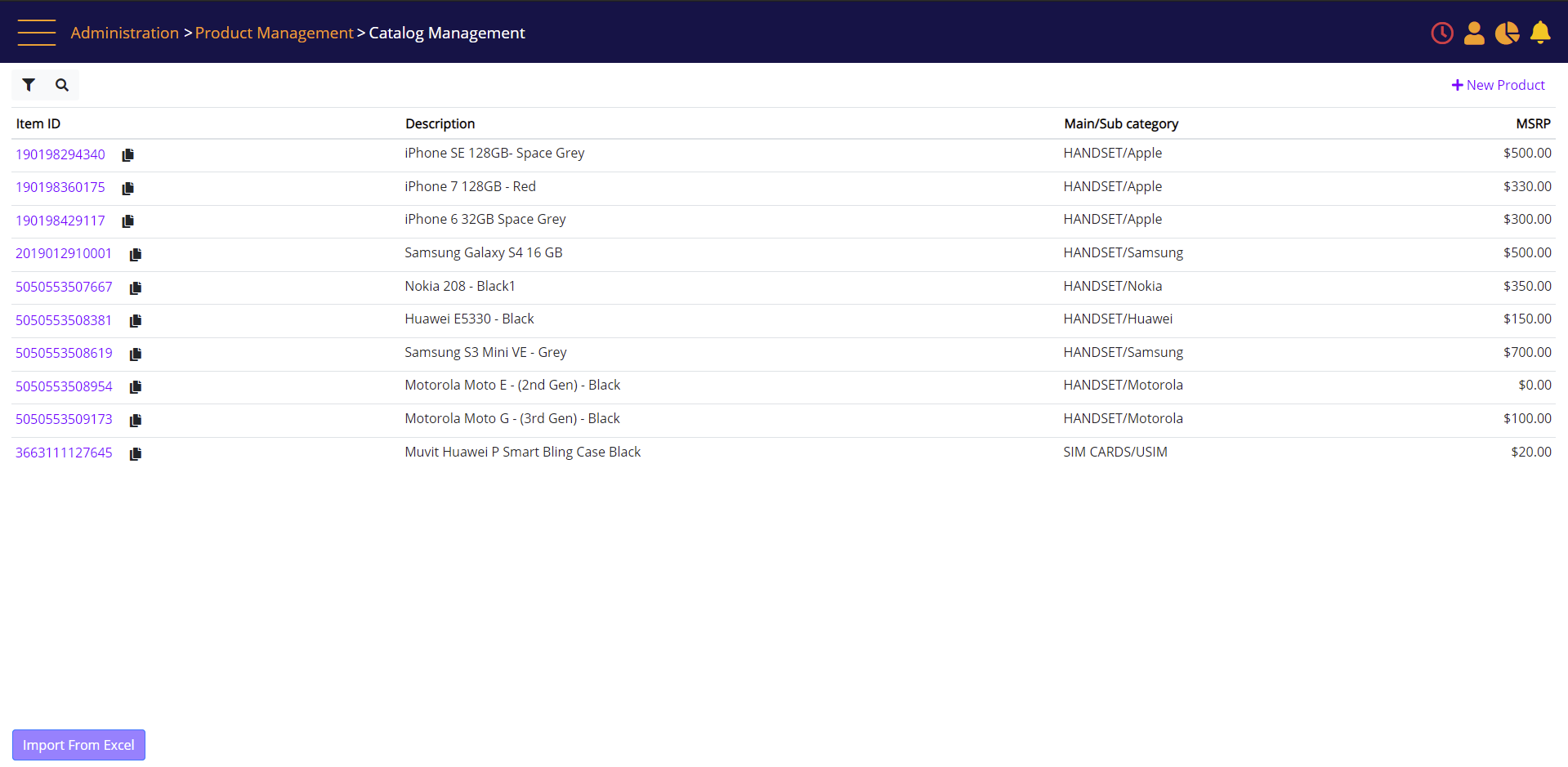Screen dimensions: 1568x767
Task: Click Import From Excel button
Action: (78, 745)
